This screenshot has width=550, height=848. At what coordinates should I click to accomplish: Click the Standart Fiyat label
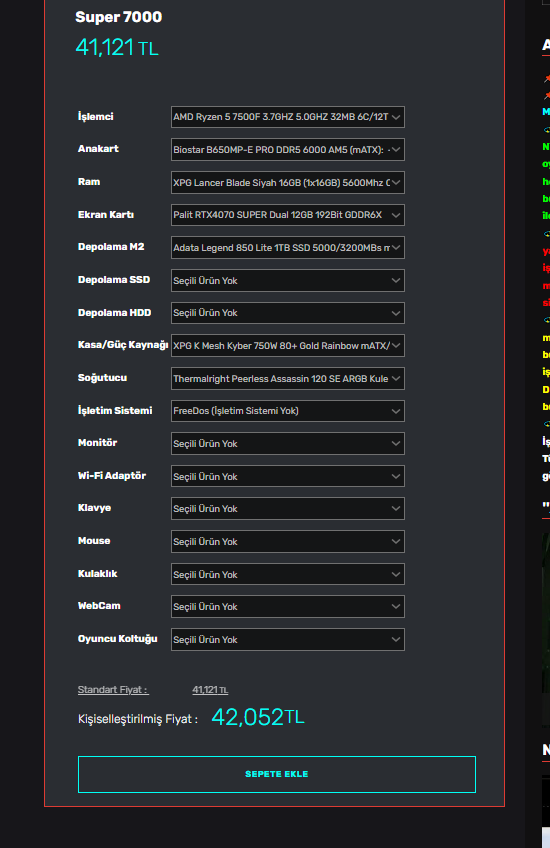coord(113,690)
